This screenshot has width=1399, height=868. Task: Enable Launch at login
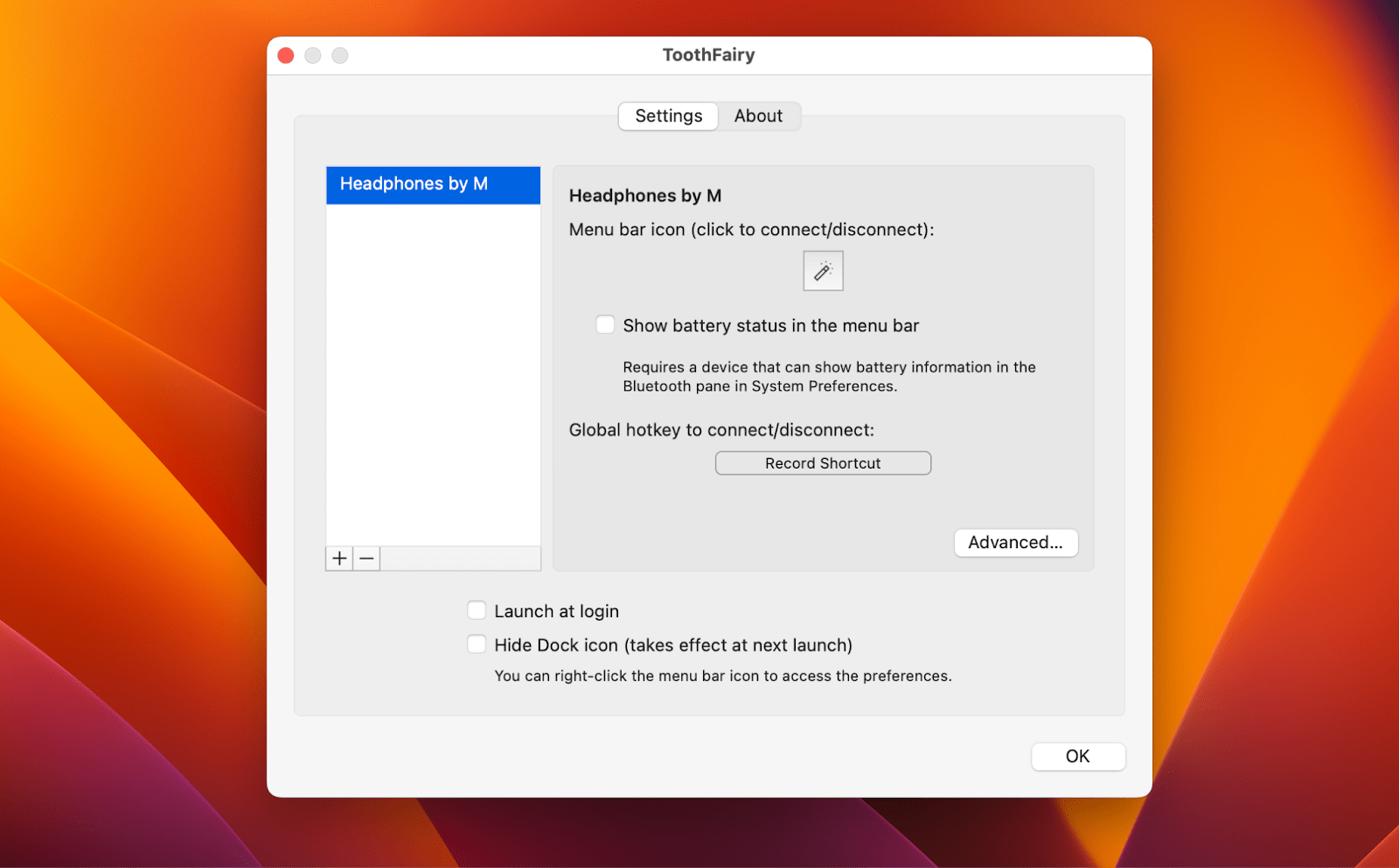pos(477,609)
